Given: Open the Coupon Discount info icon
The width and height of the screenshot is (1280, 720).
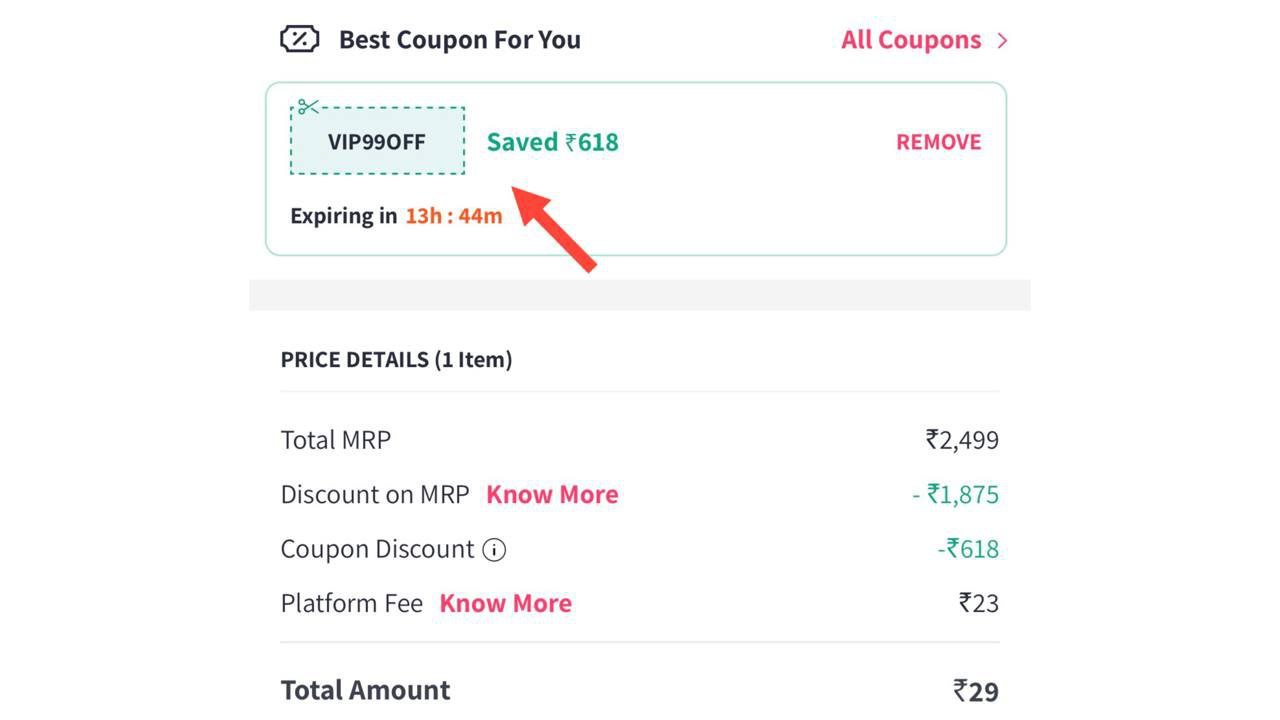Looking at the screenshot, I should (494, 550).
